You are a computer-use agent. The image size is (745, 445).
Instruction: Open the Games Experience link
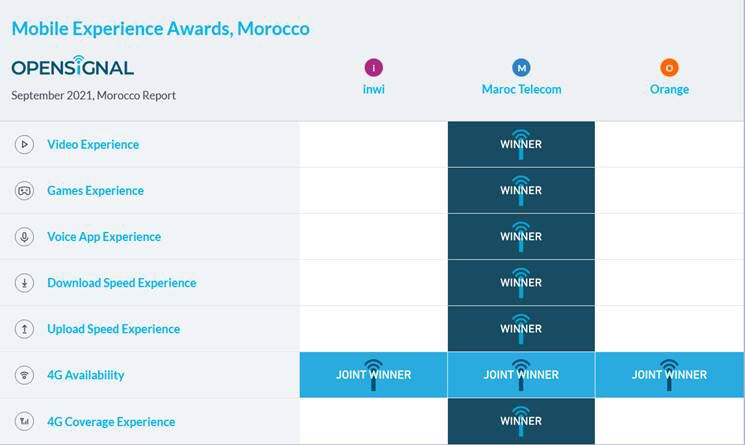pos(95,191)
